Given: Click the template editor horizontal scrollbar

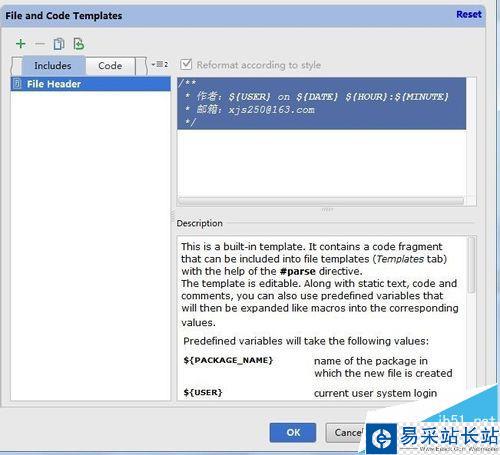Looking at the screenshot, I should click(321, 201).
